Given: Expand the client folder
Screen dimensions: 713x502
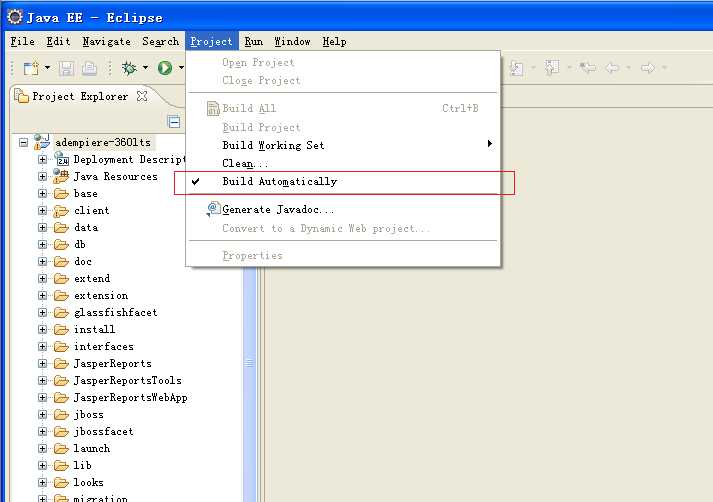Looking at the screenshot, I should pos(42,211).
